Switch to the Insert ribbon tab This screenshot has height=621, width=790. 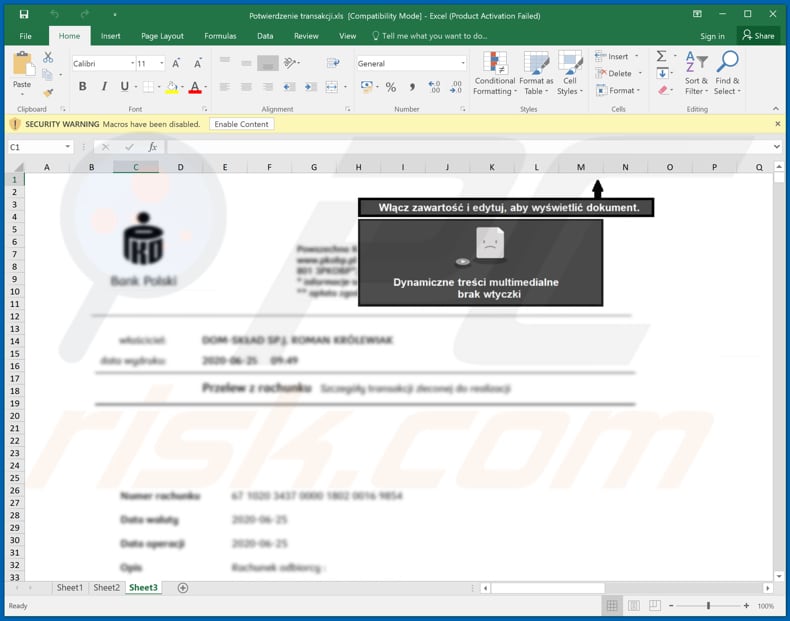(110, 36)
